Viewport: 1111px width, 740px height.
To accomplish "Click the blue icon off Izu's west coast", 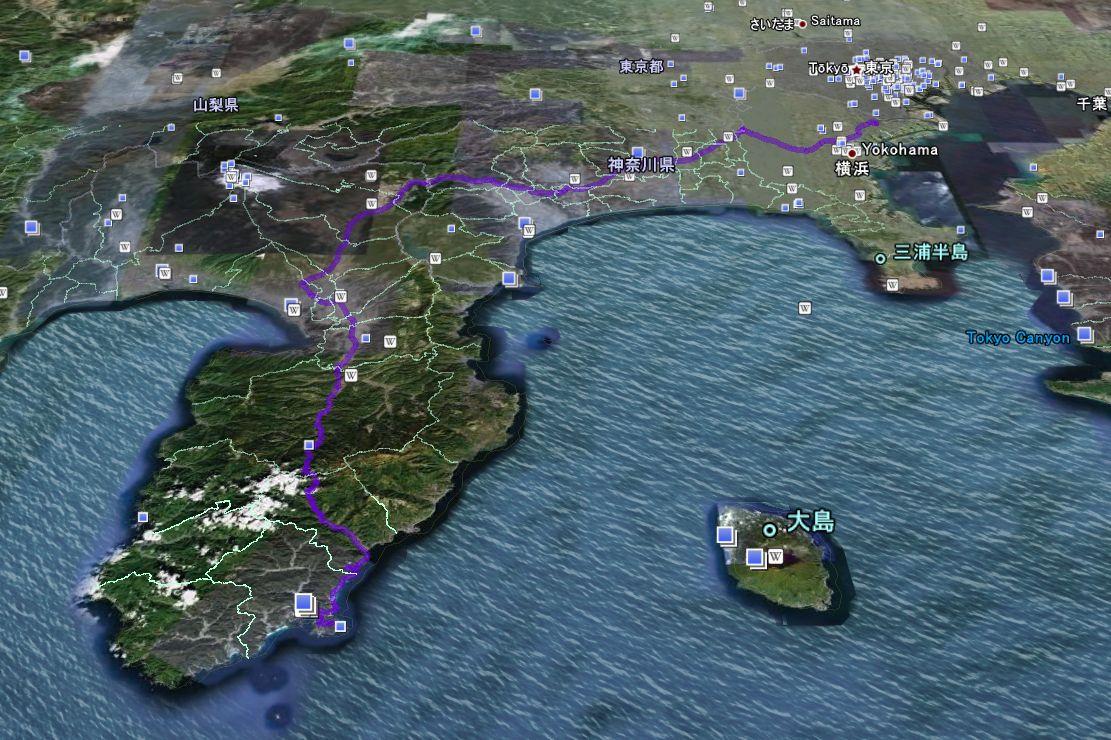I will pyautogui.click(x=143, y=517).
